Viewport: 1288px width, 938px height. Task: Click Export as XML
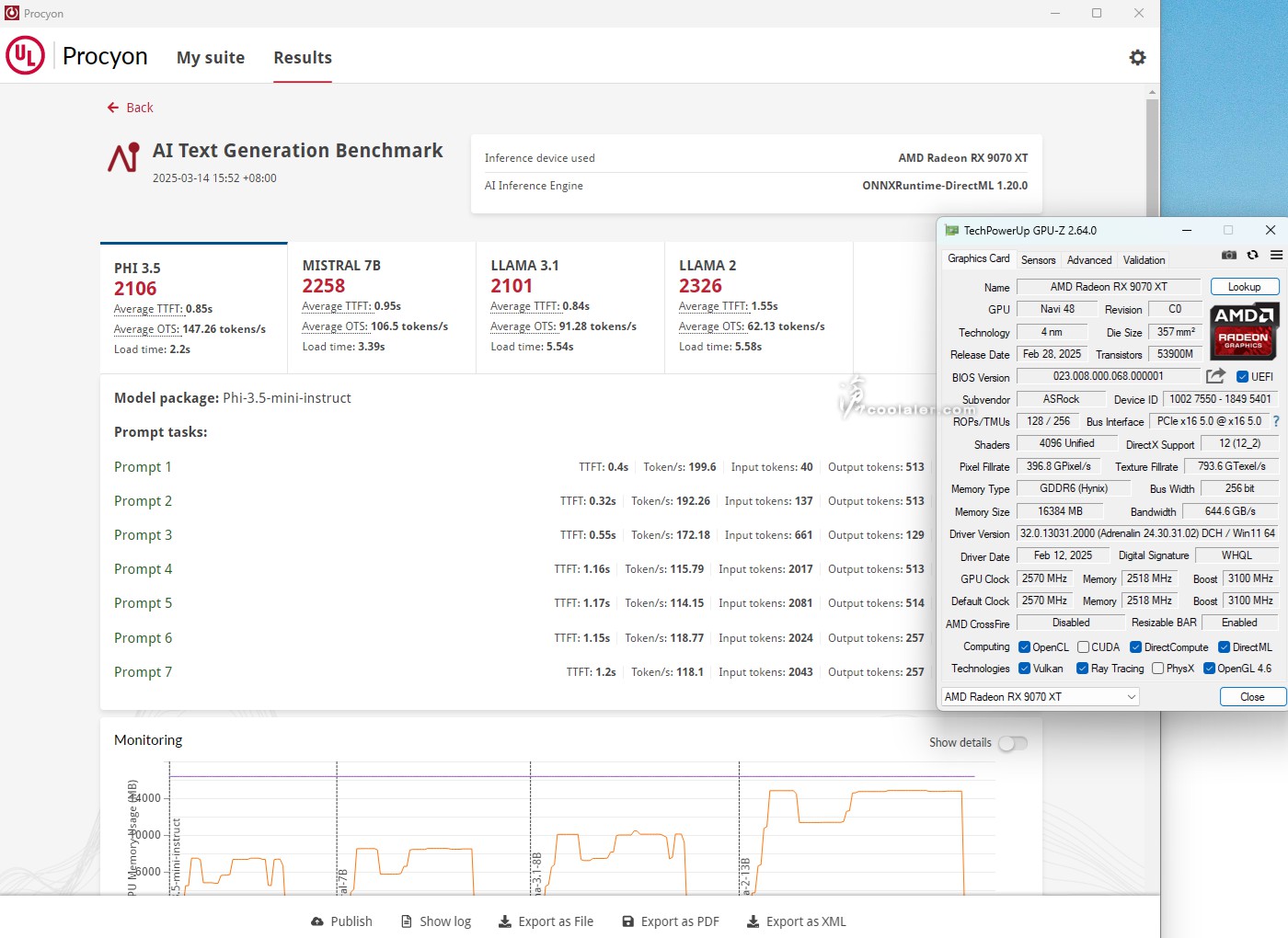click(796, 921)
